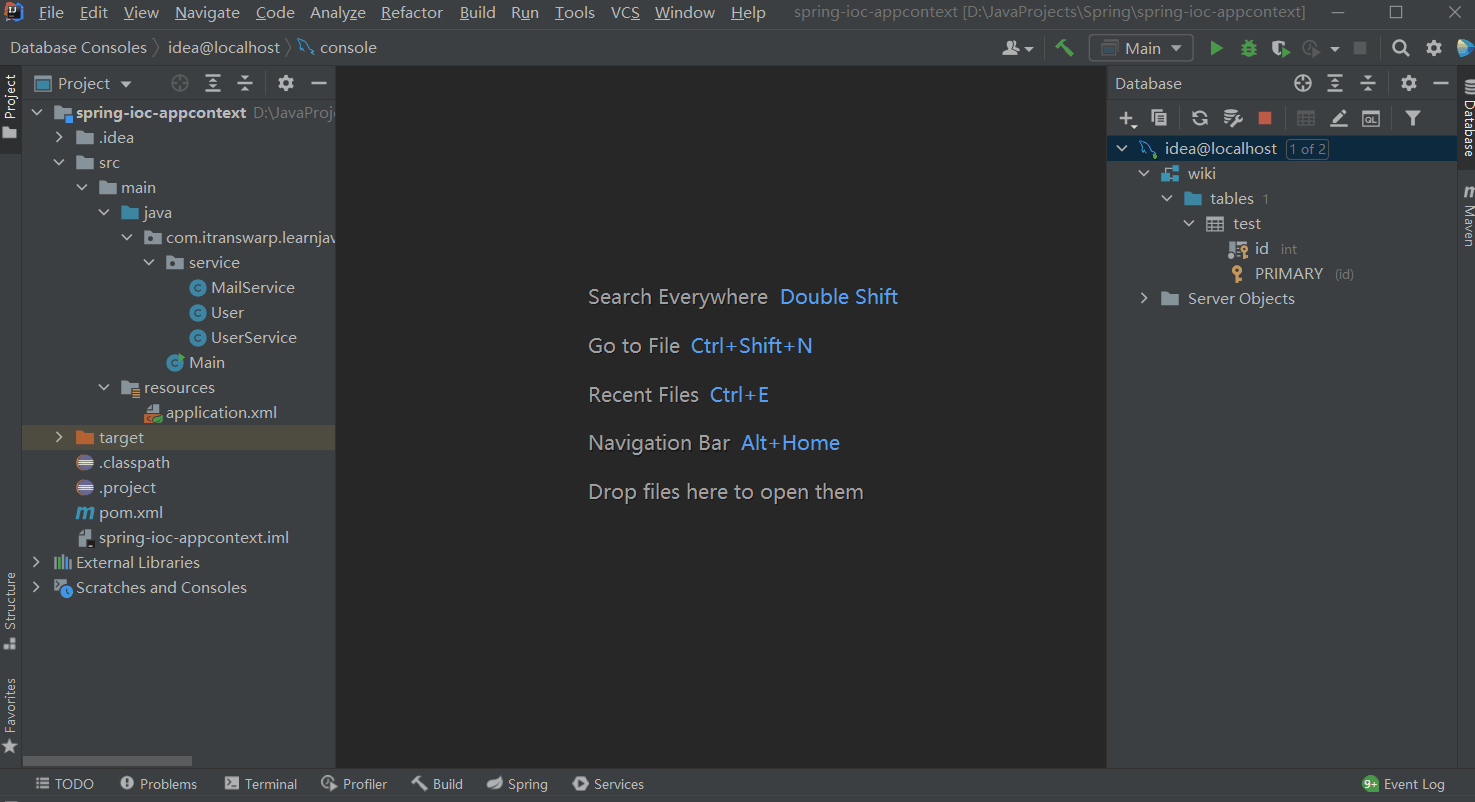The height and width of the screenshot is (802, 1475).
Task: Open IDE settings gear in main toolbar
Action: click(x=1433, y=48)
